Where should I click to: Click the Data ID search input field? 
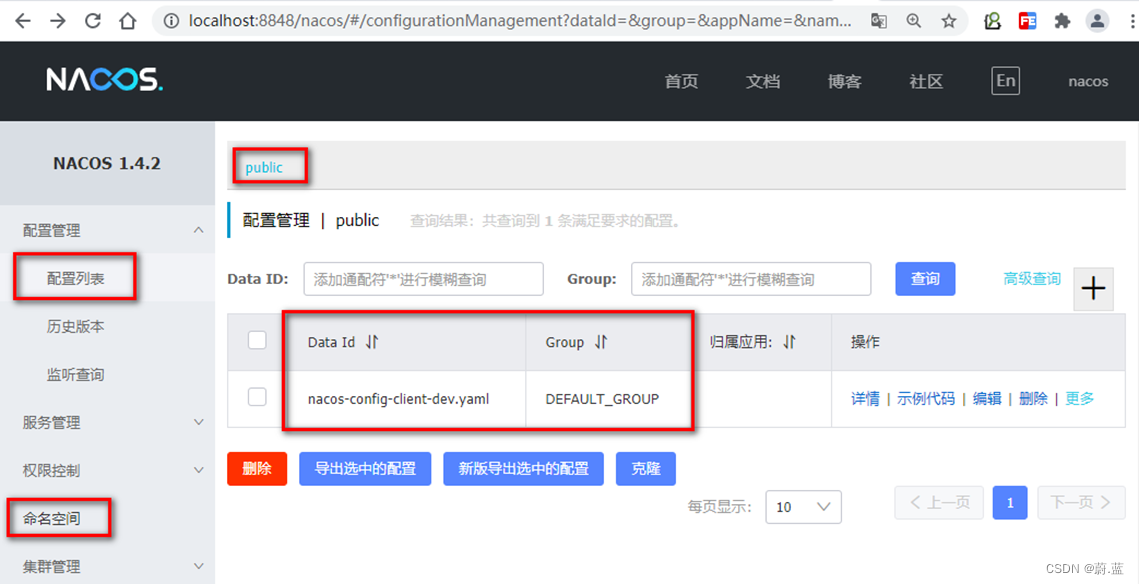tap(423, 280)
